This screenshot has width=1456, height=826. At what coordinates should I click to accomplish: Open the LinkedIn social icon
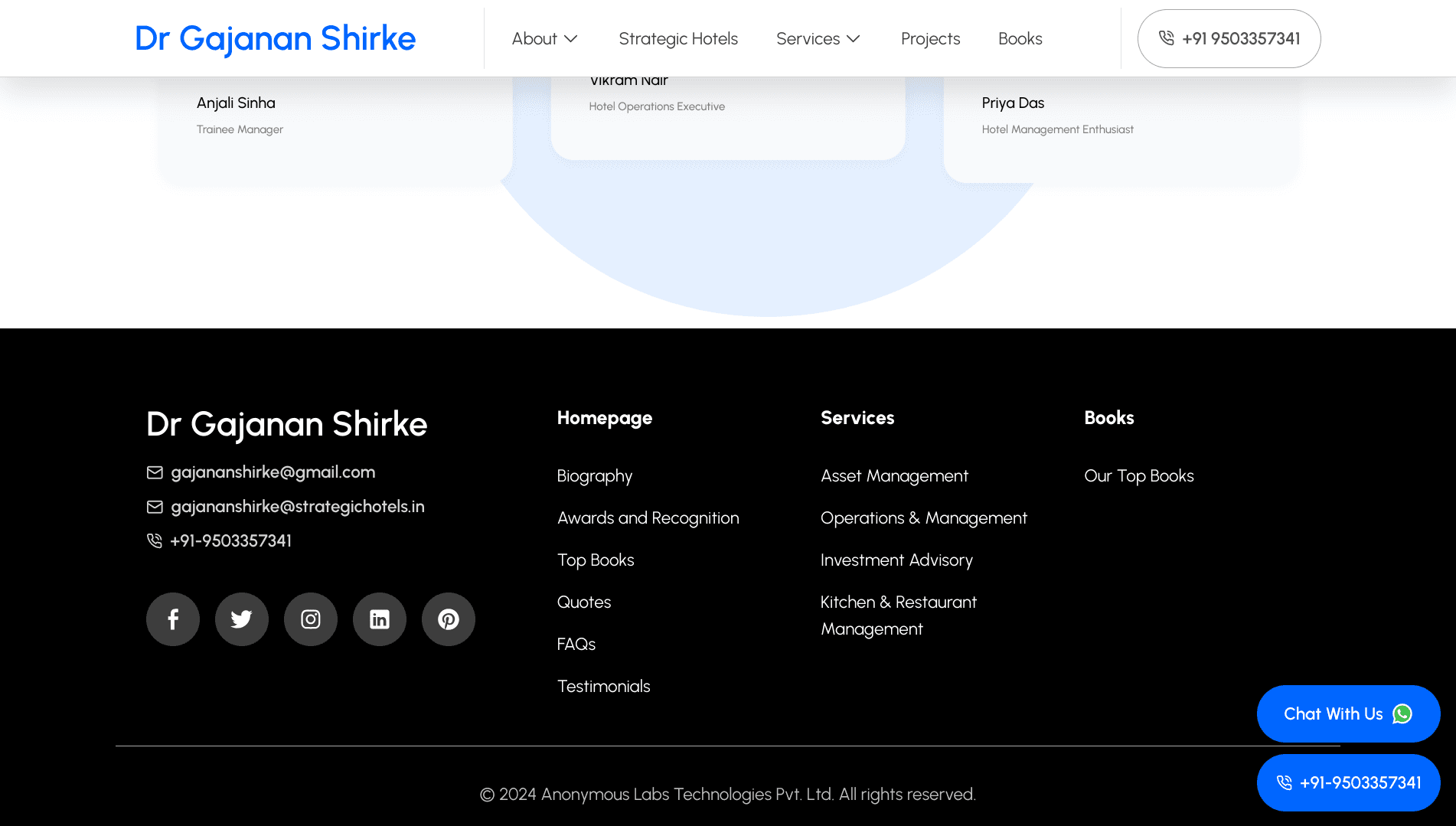380,619
